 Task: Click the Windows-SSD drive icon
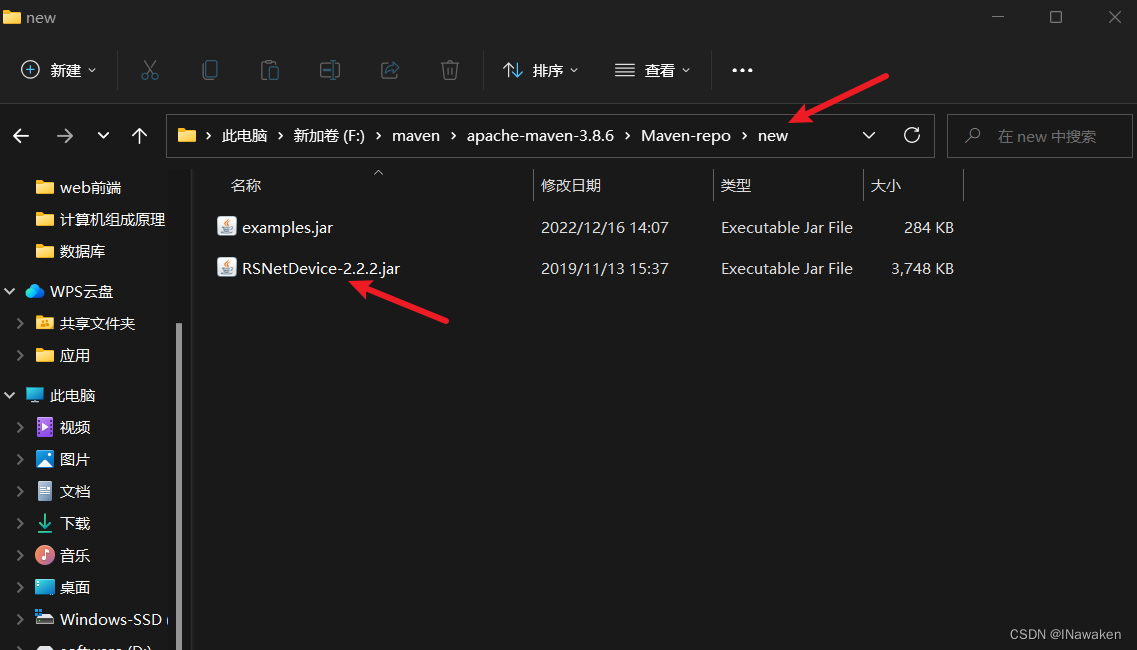[x=45, y=618]
